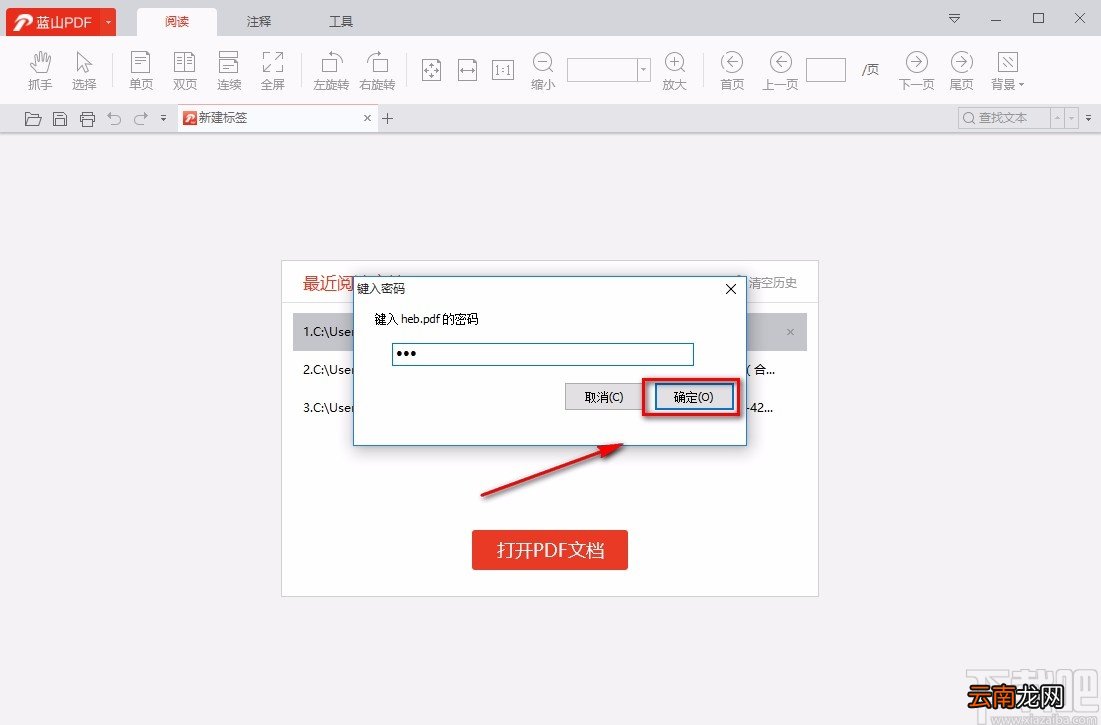
Task: Open the background (背景) options dropdown
Action: pos(1008,70)
